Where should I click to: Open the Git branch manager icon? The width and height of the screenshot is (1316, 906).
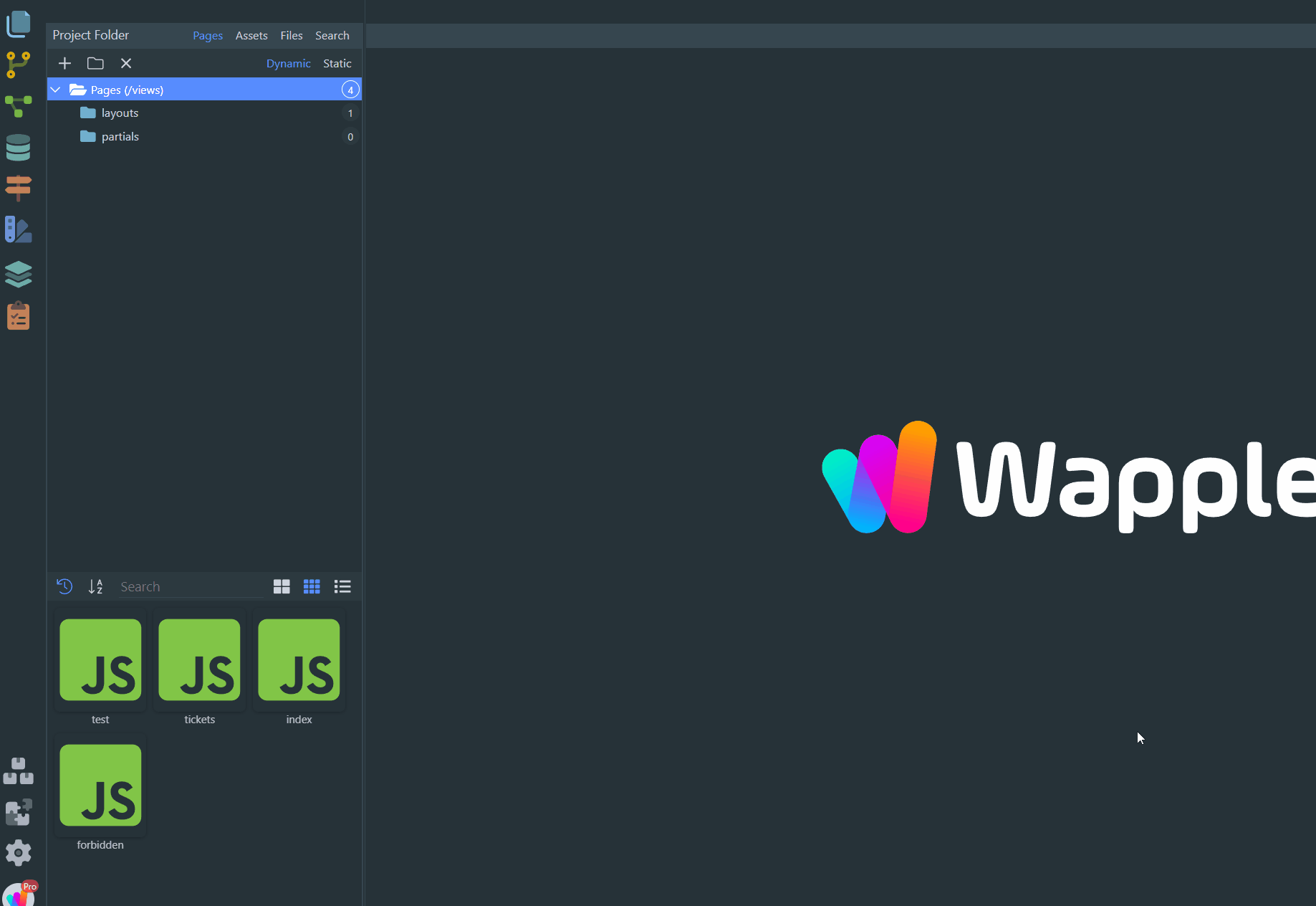[19, 65]
